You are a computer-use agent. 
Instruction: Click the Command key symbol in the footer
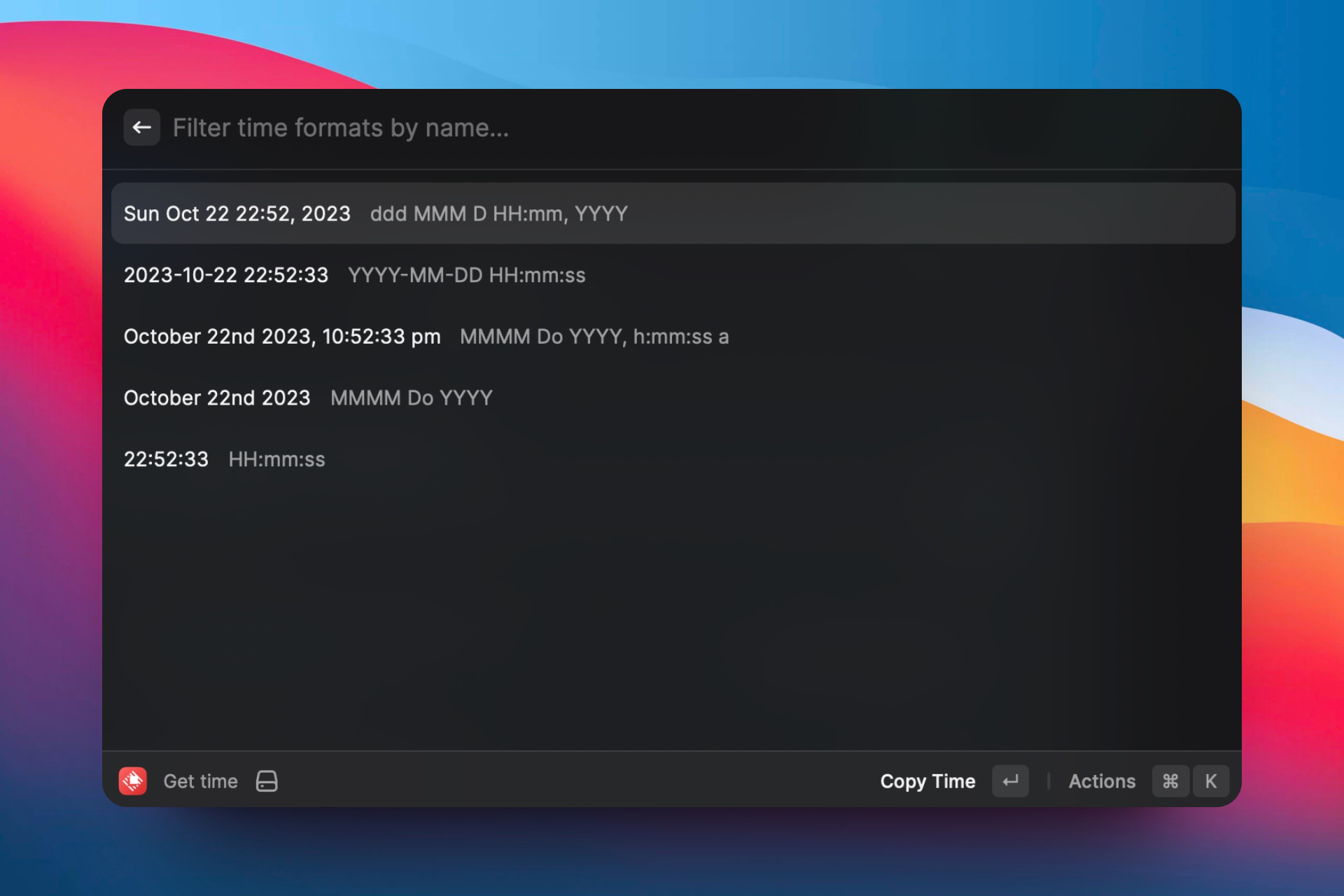point(1170,781)
